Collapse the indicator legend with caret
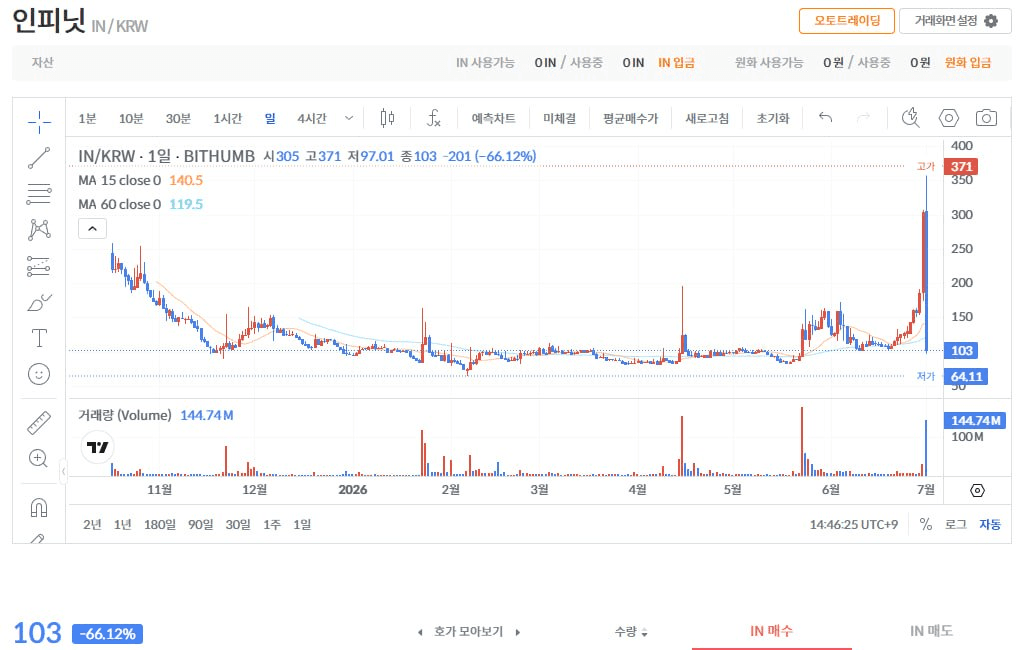This screenshot has height=650, width=1023. [x=93, y=228]
